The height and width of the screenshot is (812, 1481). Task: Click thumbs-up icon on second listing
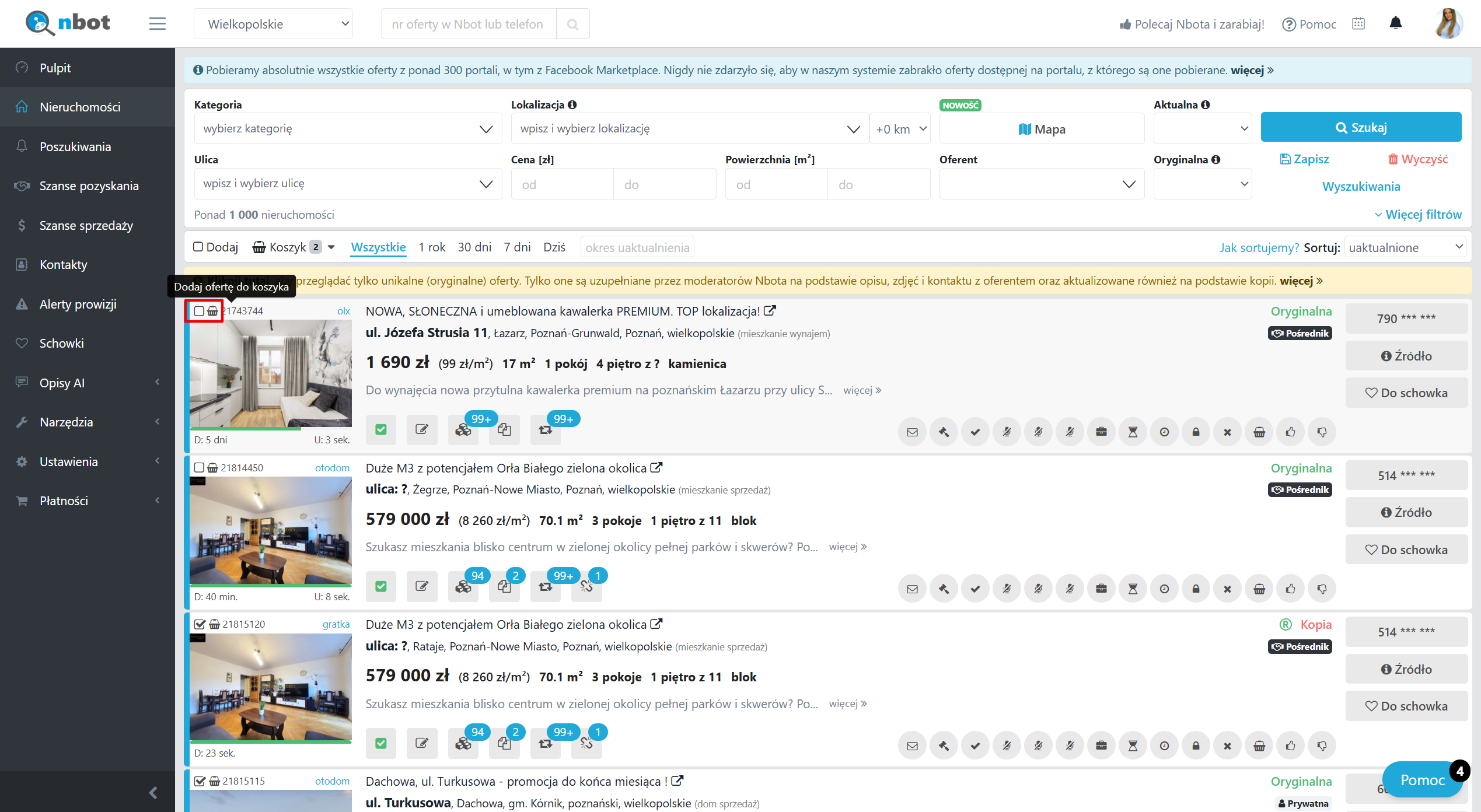pyautogui.click(x=1290, y=589)
